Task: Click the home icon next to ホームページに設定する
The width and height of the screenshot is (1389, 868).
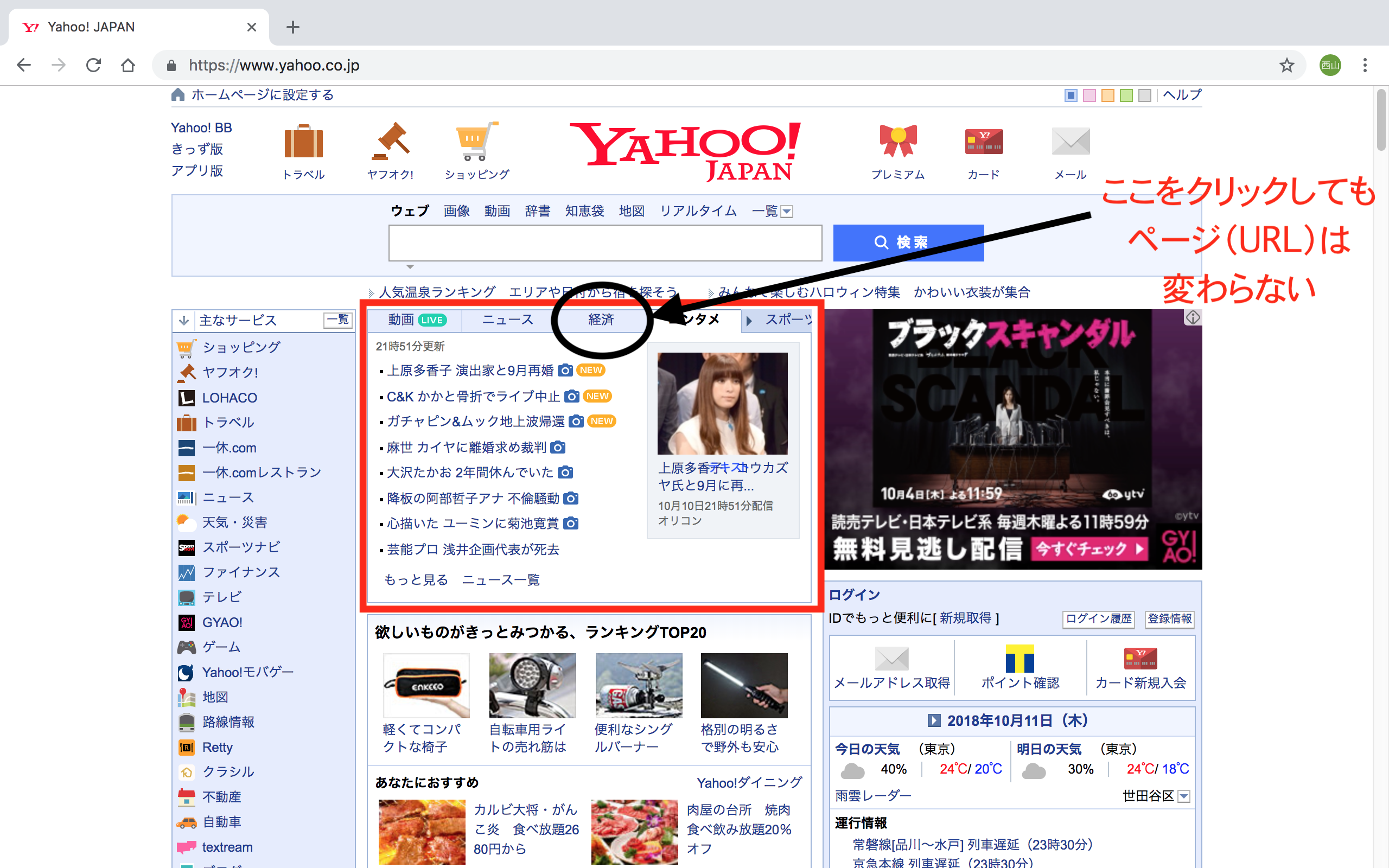Action: pos(178,95)
